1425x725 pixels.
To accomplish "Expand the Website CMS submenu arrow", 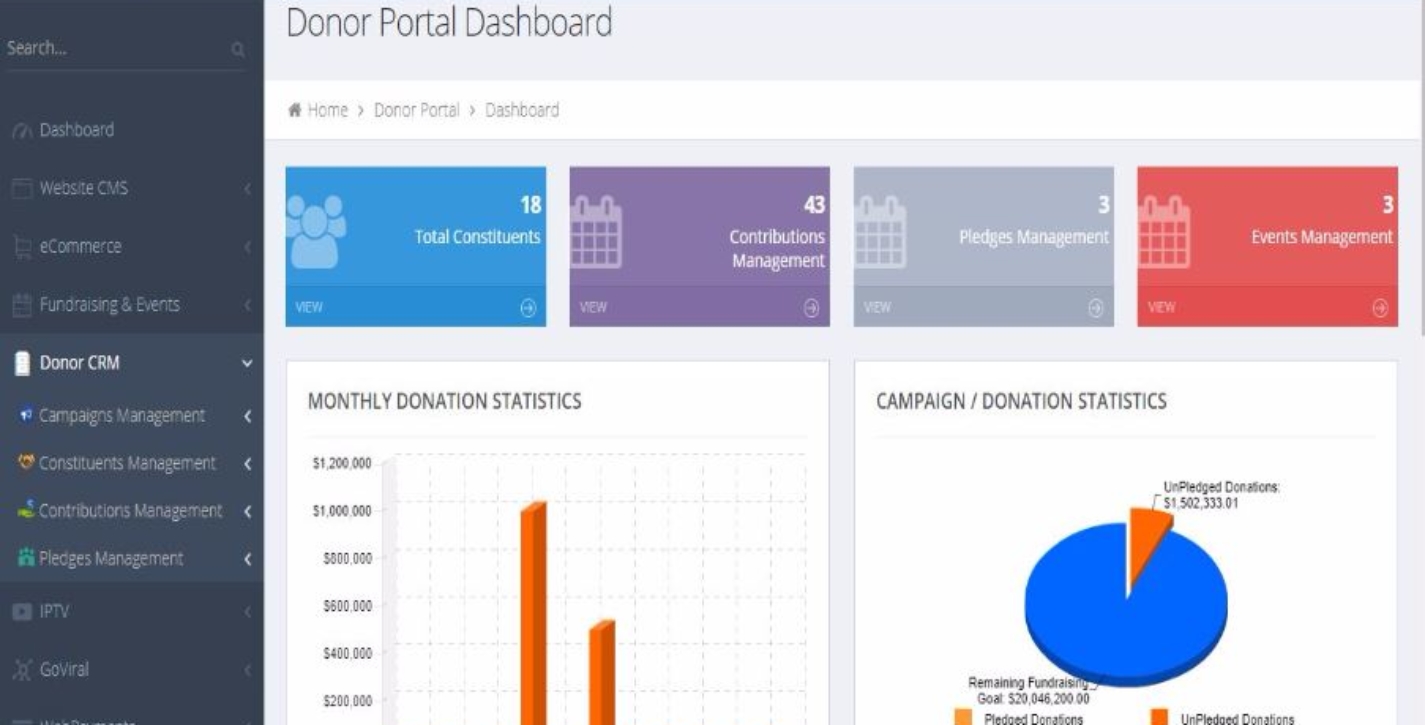I will [247, 188].
